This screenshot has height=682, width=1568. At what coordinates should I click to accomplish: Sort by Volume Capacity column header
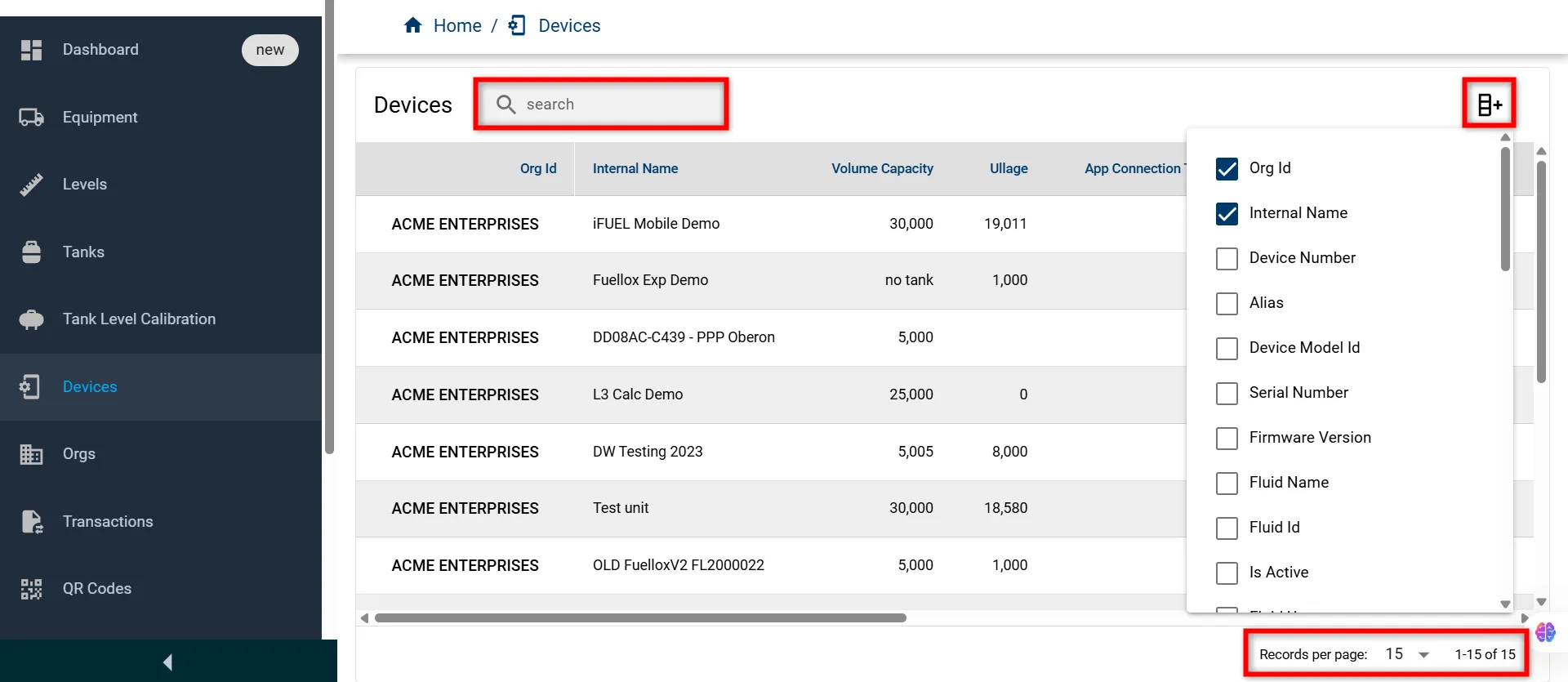[x=882, y=168]
